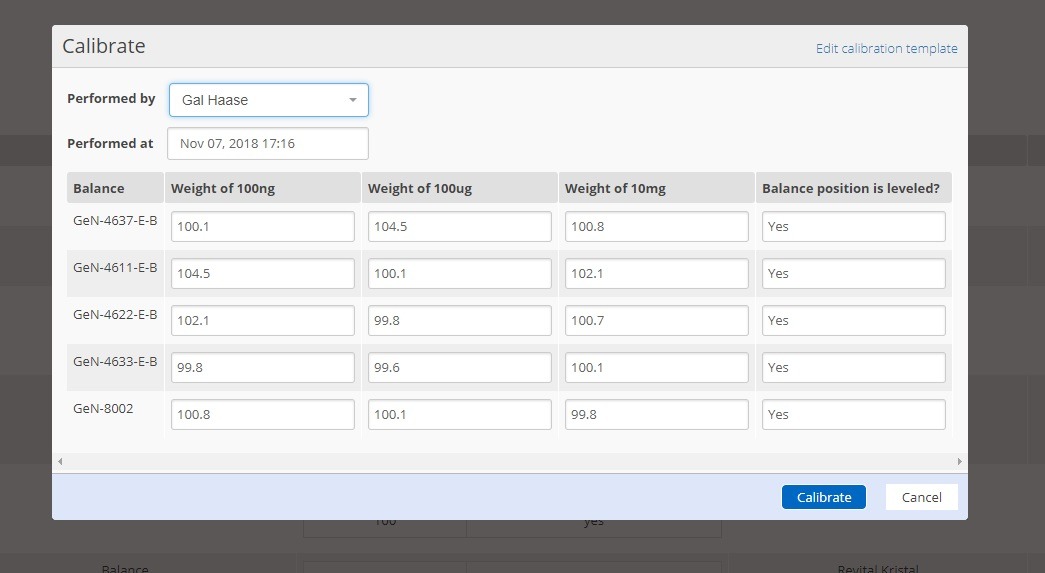
Task: Click the horizontal scrollbar right arrow
Action: point(960,461)
